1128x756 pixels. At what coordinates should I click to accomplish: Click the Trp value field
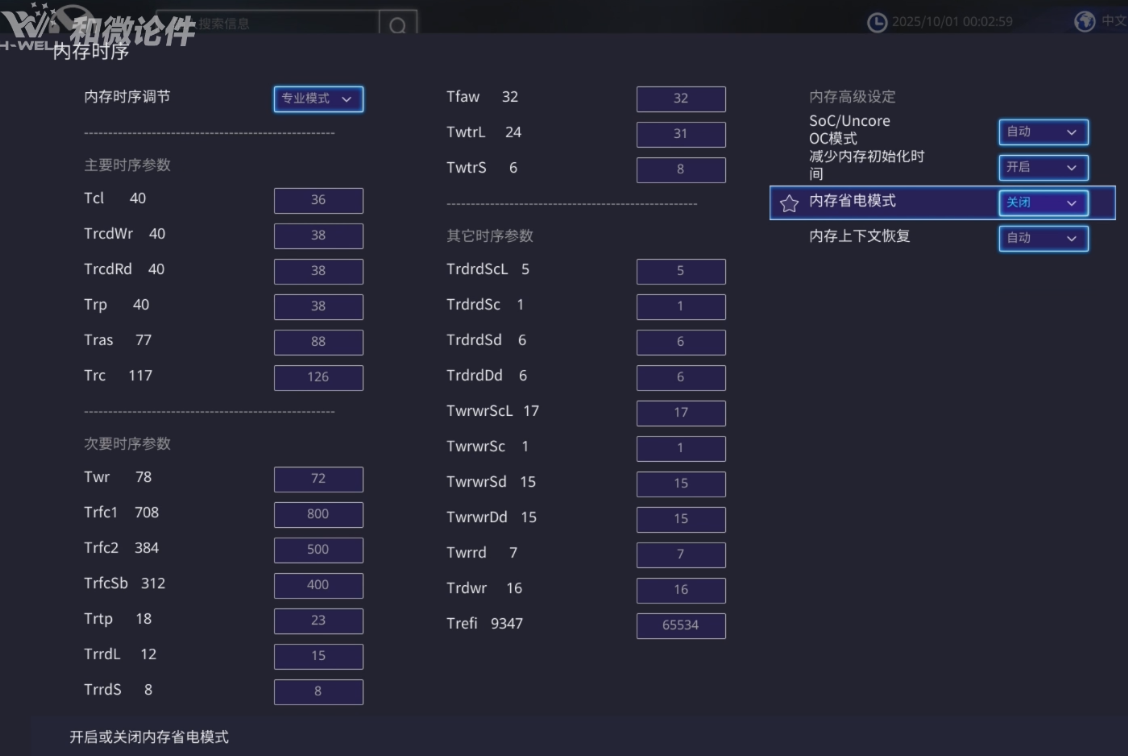click(319, 306)
